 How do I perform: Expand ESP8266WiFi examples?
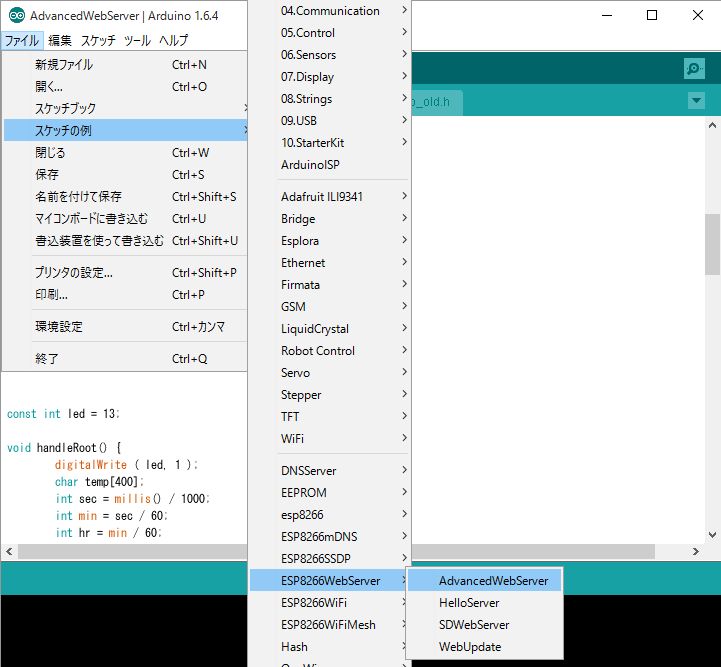click(329, 603)
